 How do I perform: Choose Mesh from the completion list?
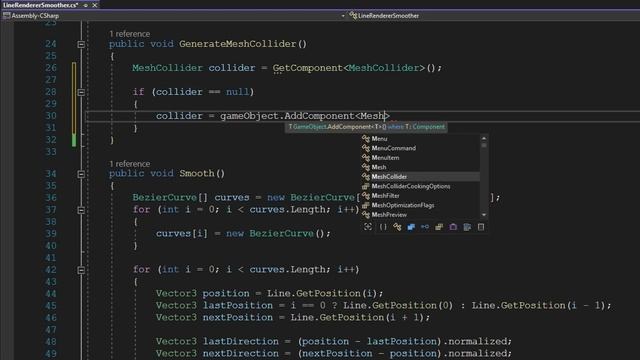420,167
